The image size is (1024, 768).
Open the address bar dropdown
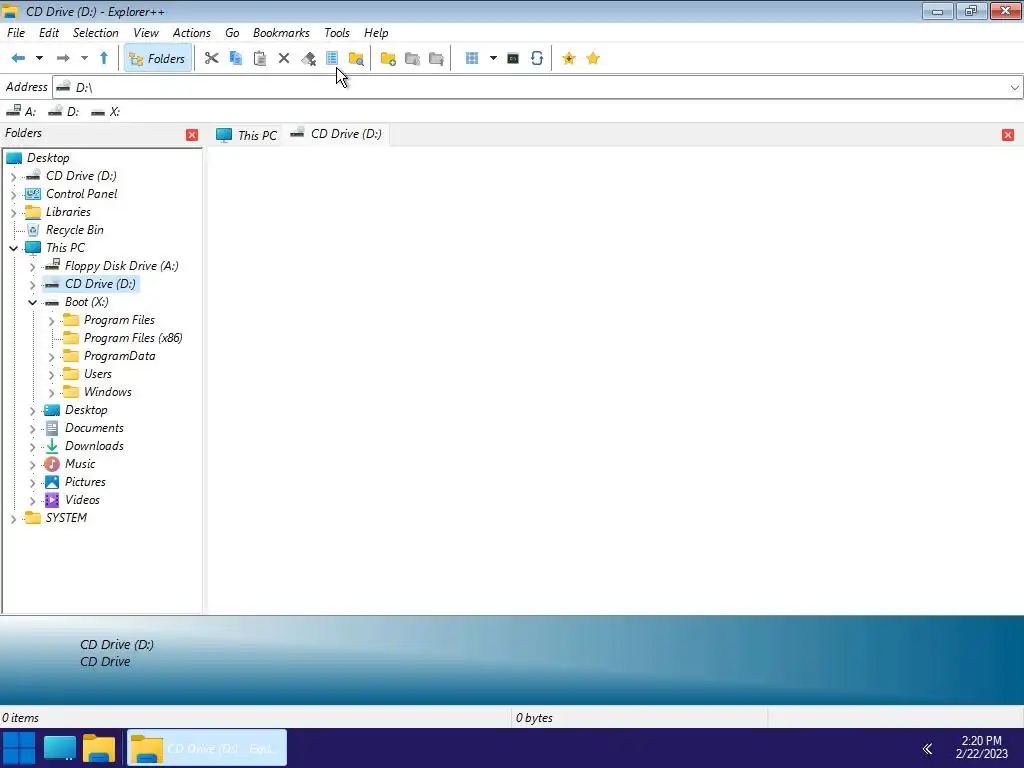point(1014,88)
